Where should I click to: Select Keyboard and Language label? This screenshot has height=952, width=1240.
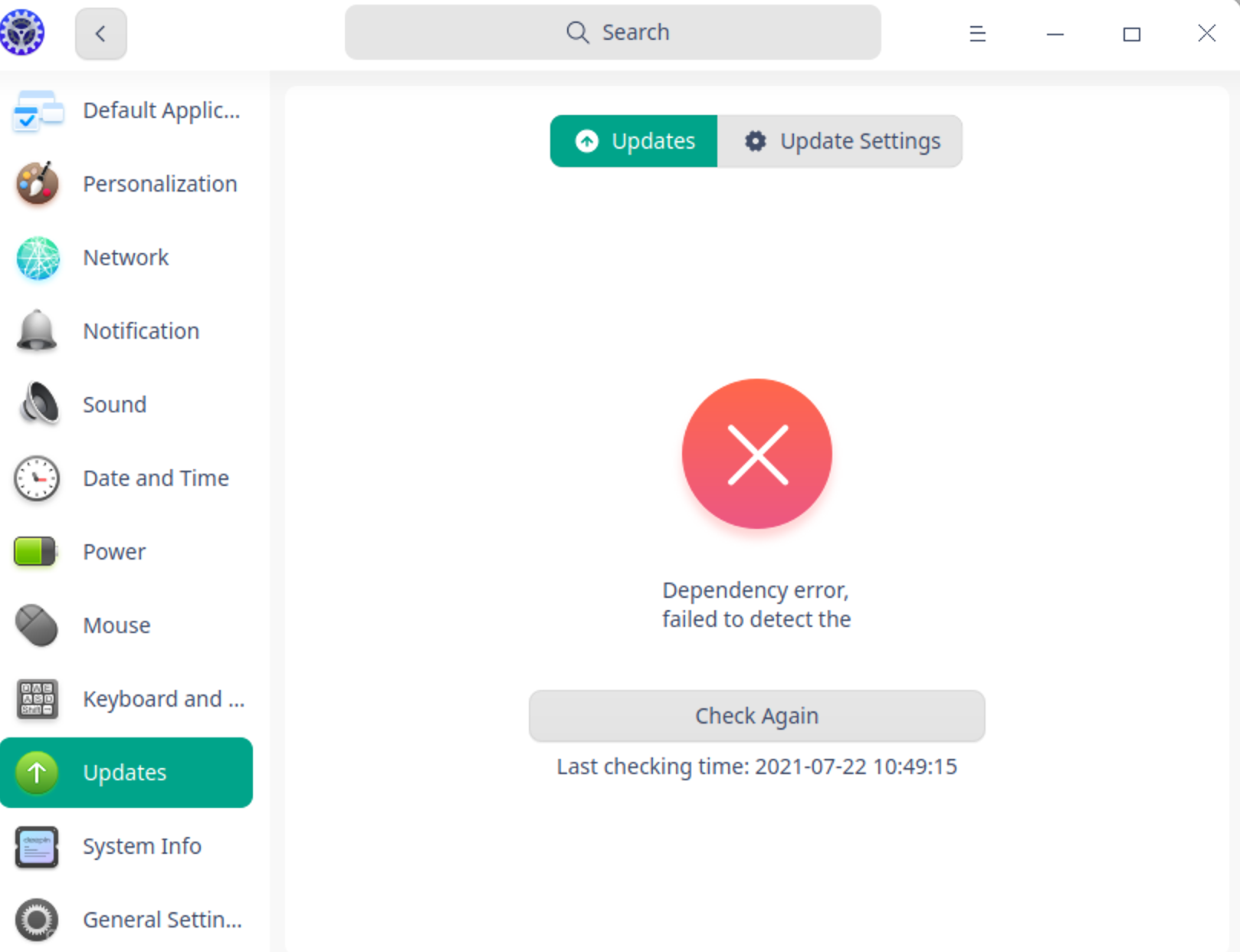coord(164,699)
